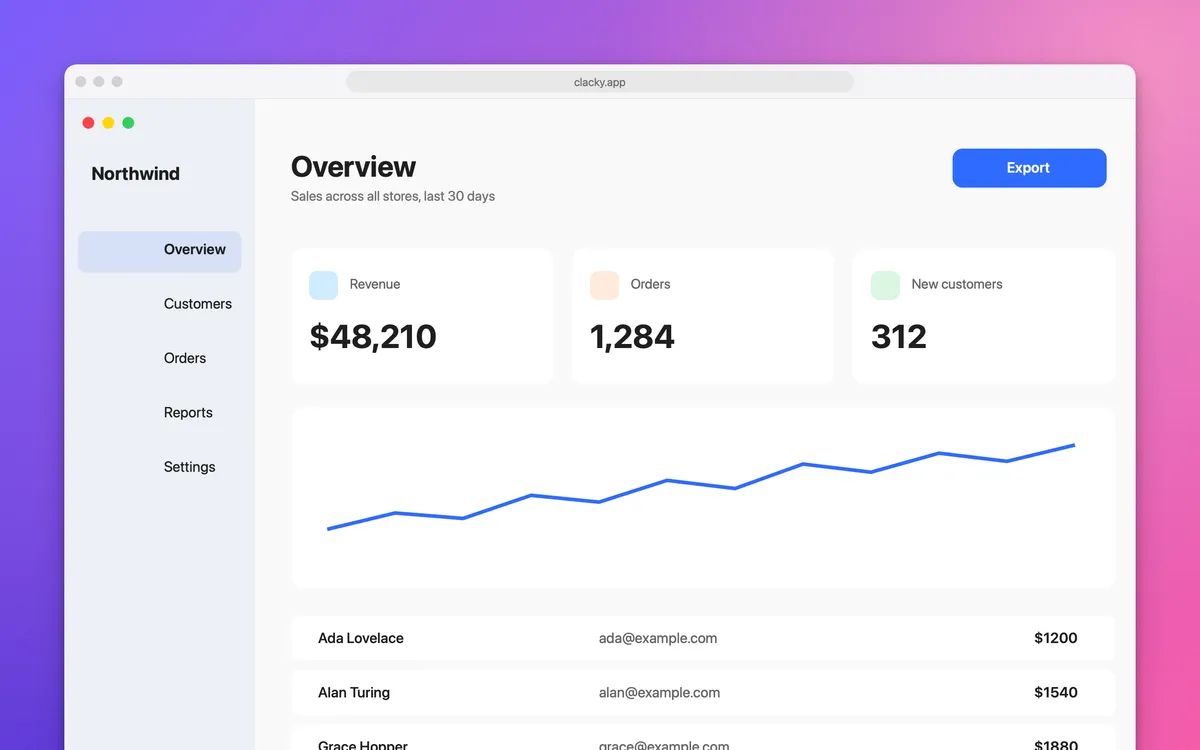Click the orange Orders card icon
Screen dimensions: 1200x750
605,285
